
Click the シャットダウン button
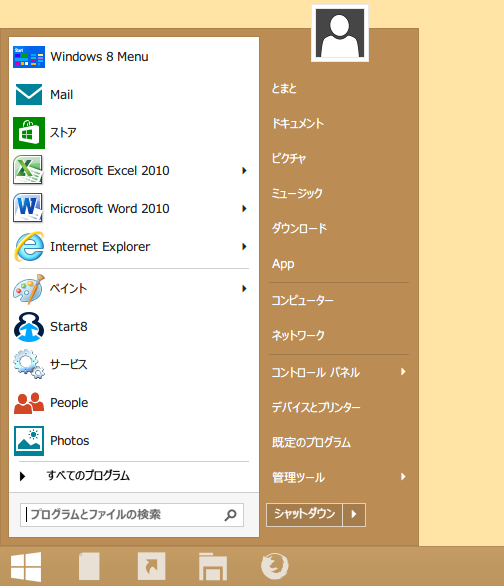click(304, 515)
